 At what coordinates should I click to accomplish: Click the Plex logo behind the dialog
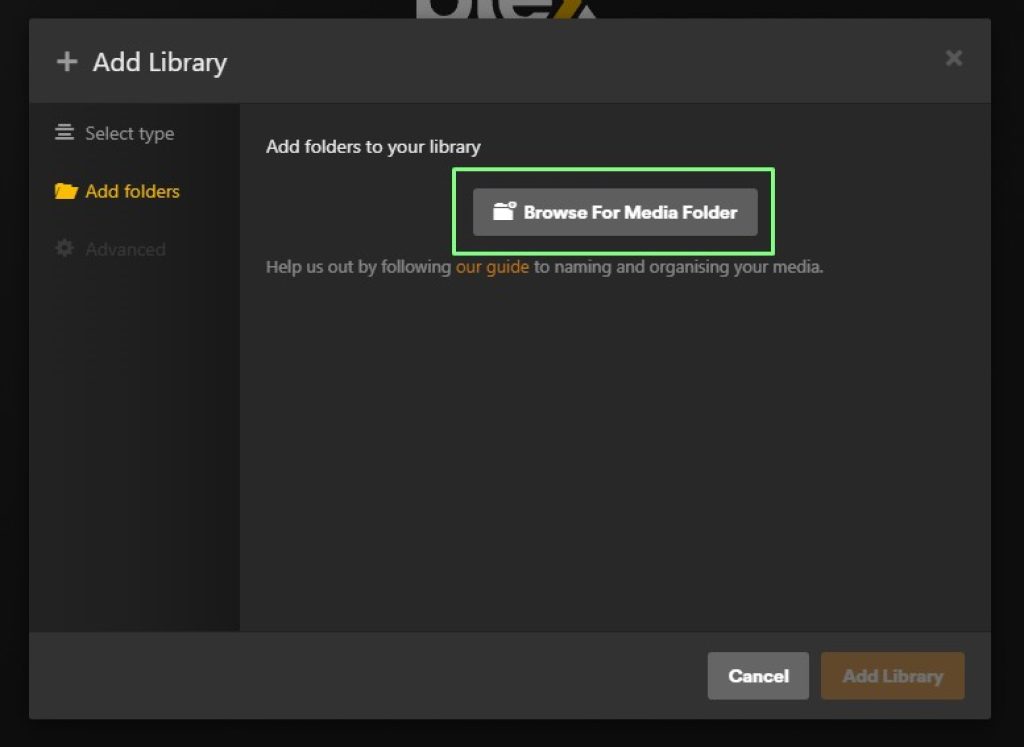(x=505, y=9)
